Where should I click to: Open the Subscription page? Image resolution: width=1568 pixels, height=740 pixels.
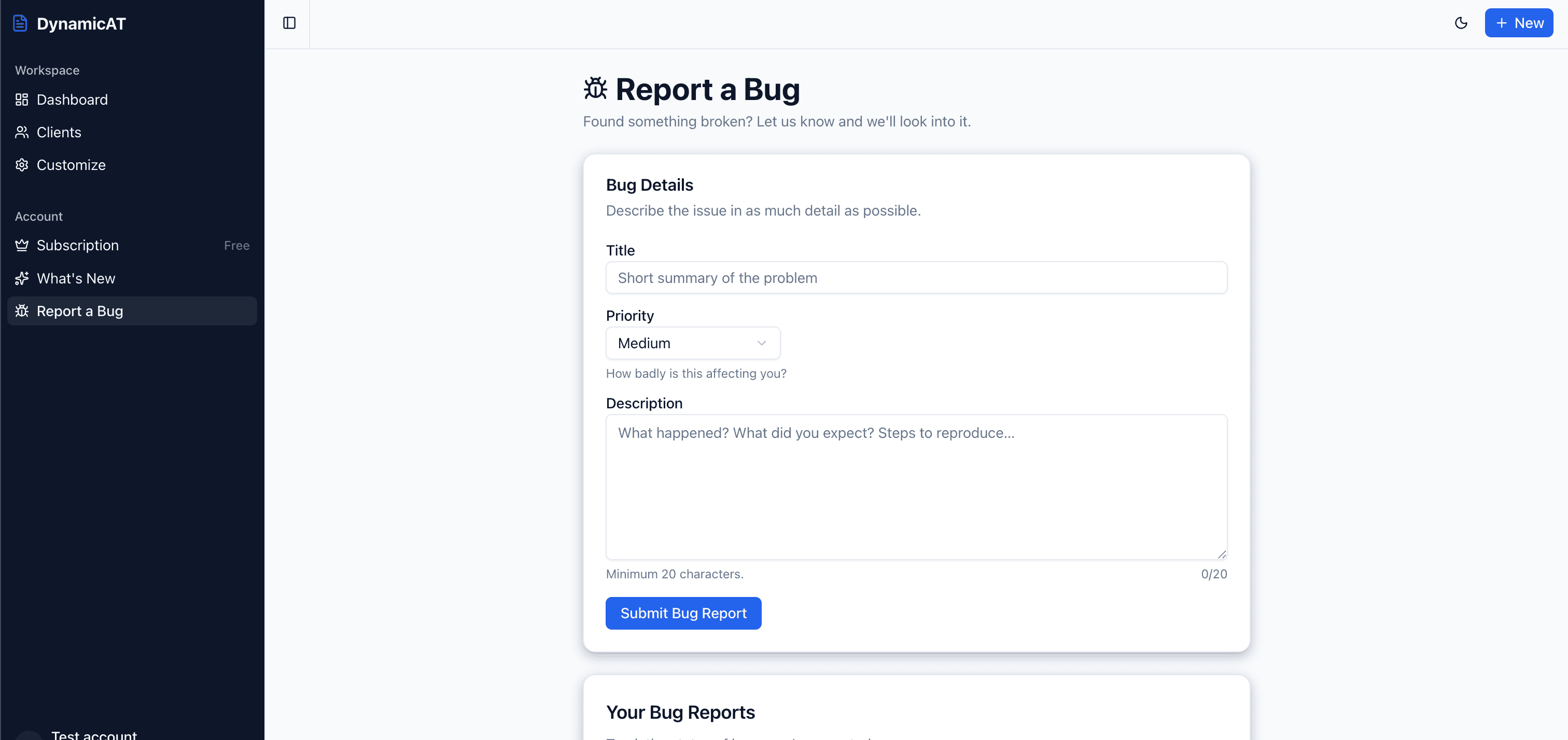[132, 245]
